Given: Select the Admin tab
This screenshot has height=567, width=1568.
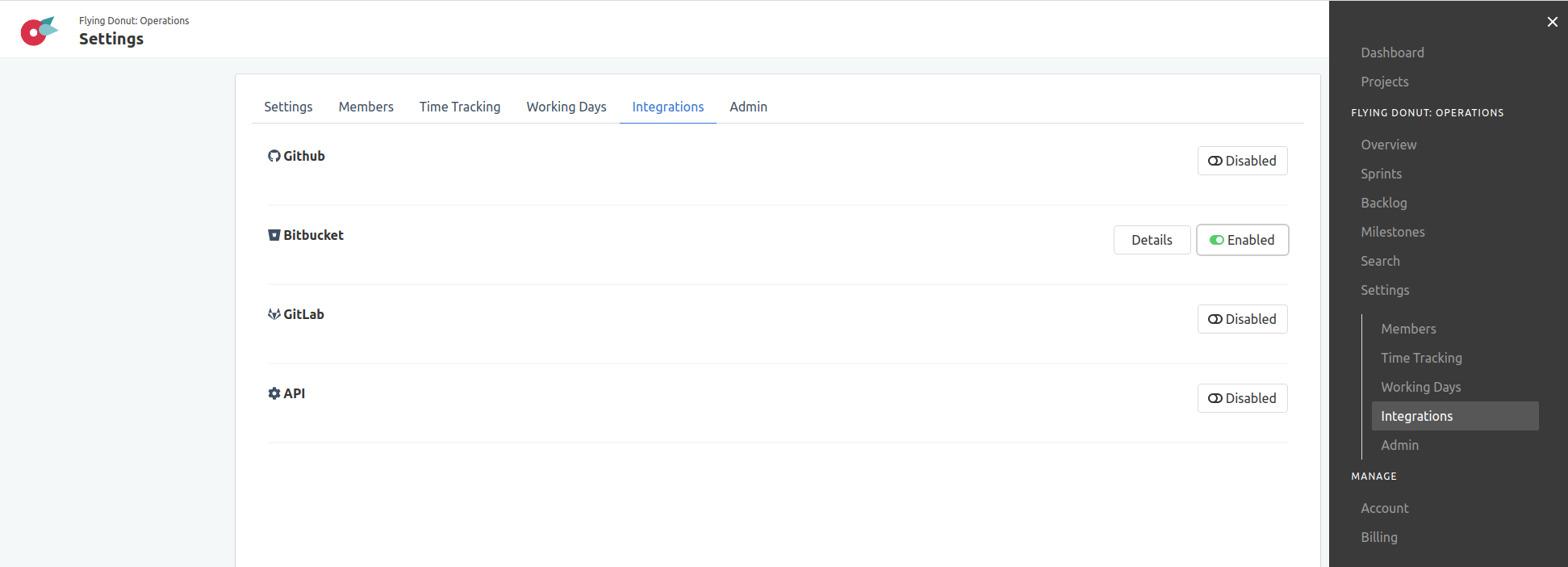Looking at the screenshot, I should coord(748,107).
